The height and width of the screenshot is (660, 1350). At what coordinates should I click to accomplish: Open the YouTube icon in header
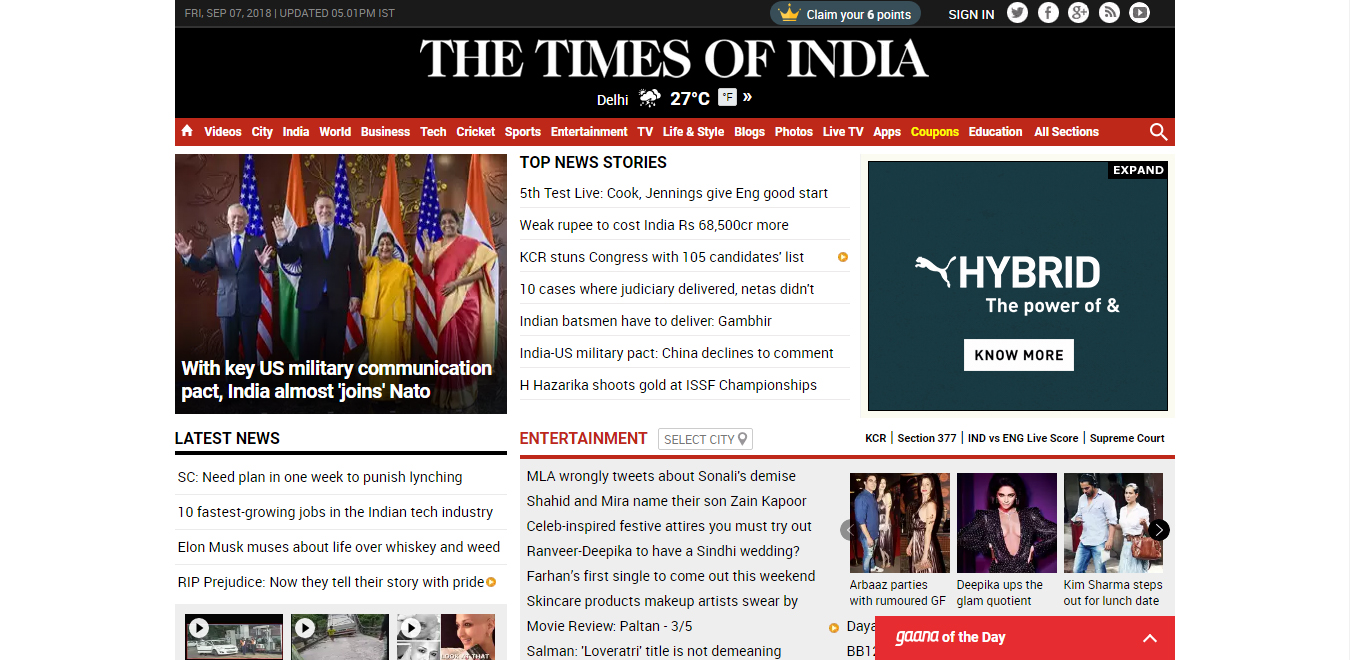point(1139,13)
